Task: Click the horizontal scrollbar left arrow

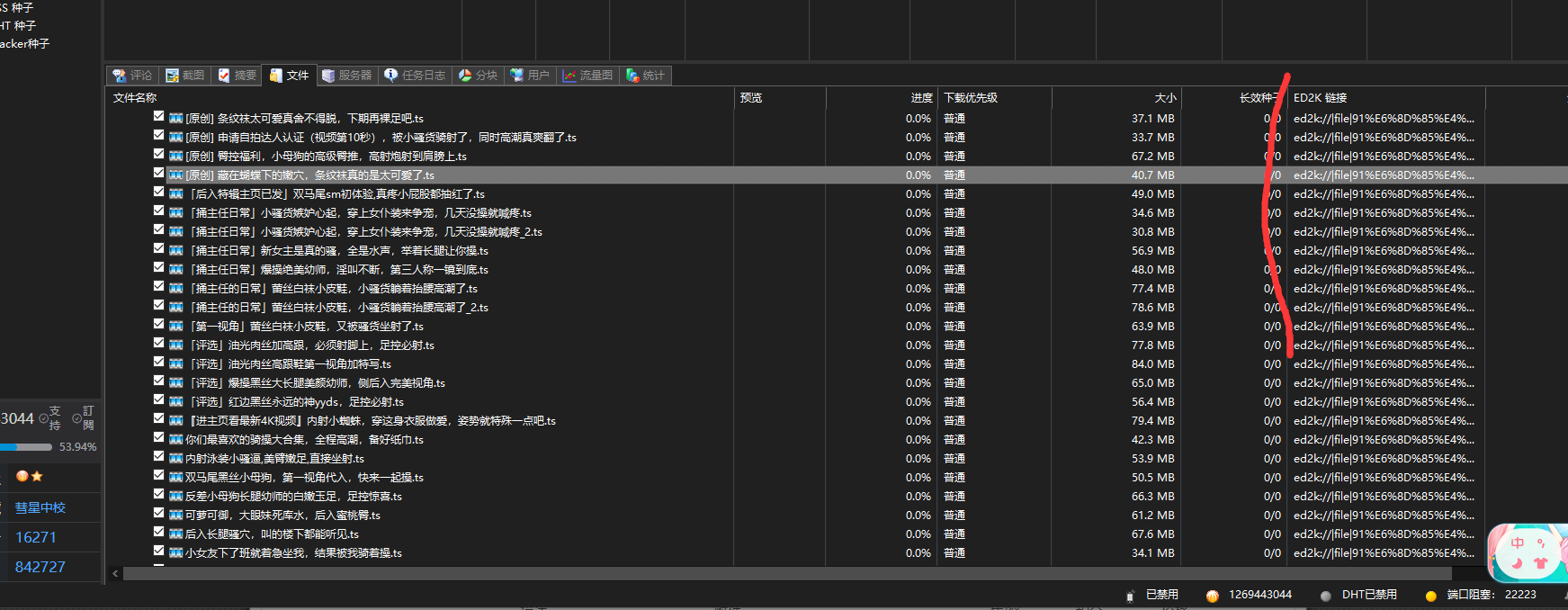Action: (x=115, y=573)
